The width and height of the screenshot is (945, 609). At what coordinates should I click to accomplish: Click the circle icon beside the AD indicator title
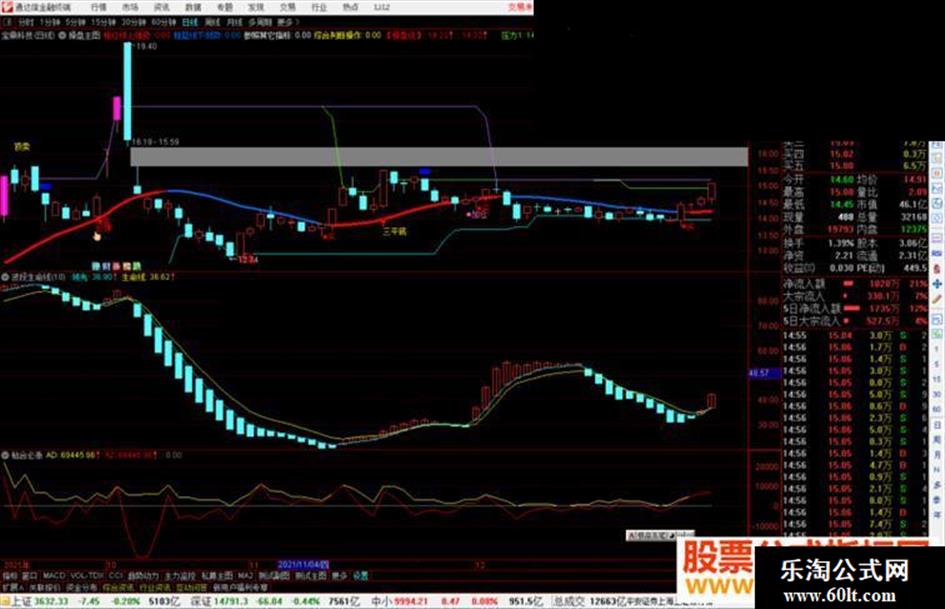pos(5,455)
